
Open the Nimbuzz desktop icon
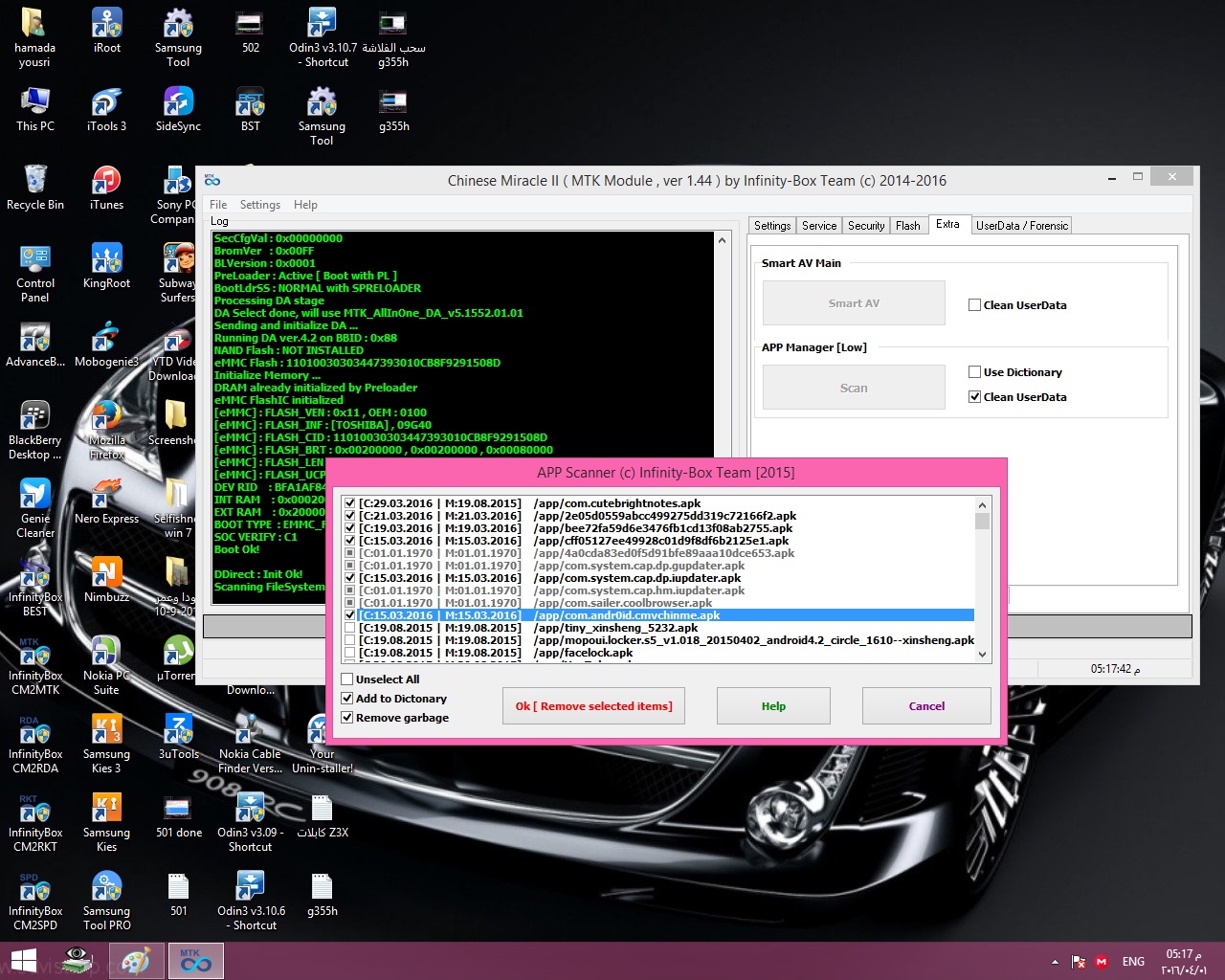[107, 580]
